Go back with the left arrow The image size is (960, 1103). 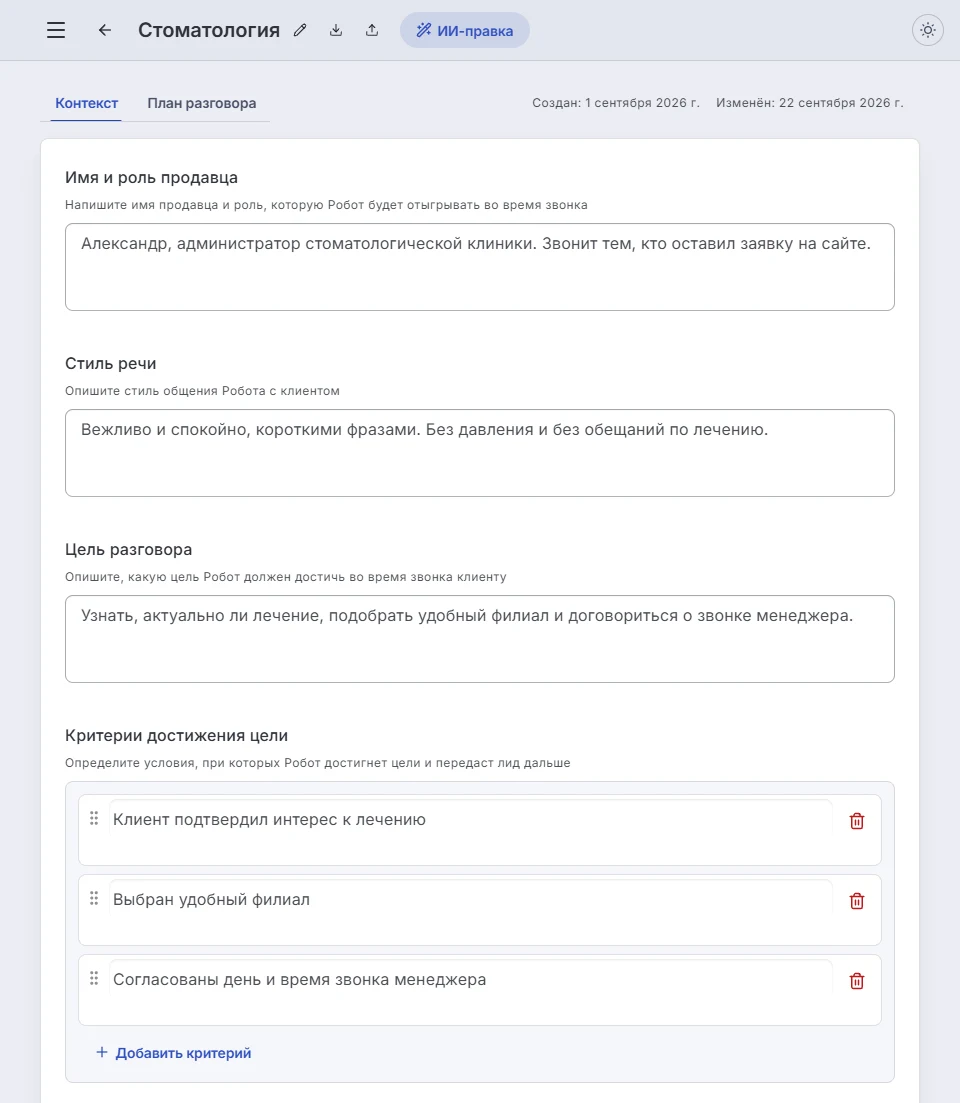coord(105,30)
